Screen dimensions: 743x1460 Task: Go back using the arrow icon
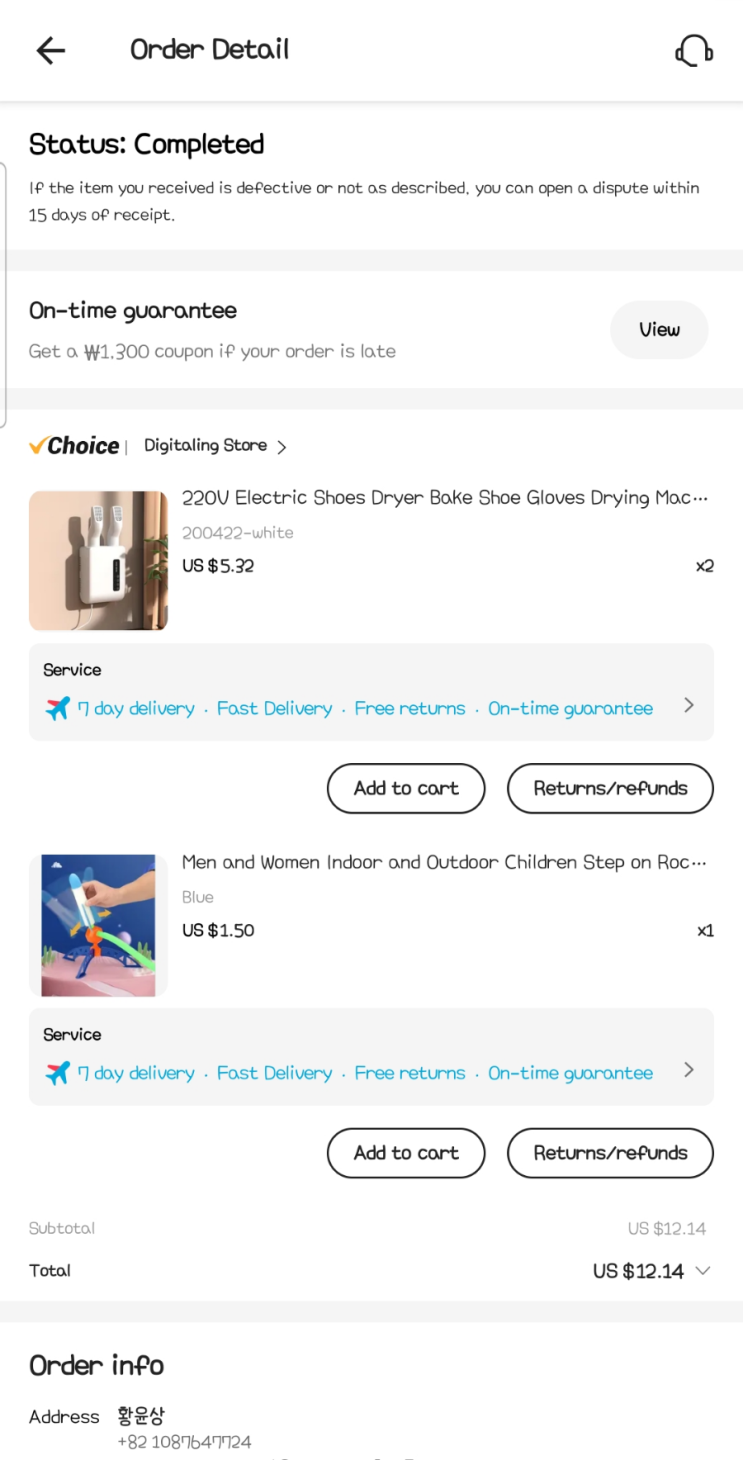(x=50, y=50)
